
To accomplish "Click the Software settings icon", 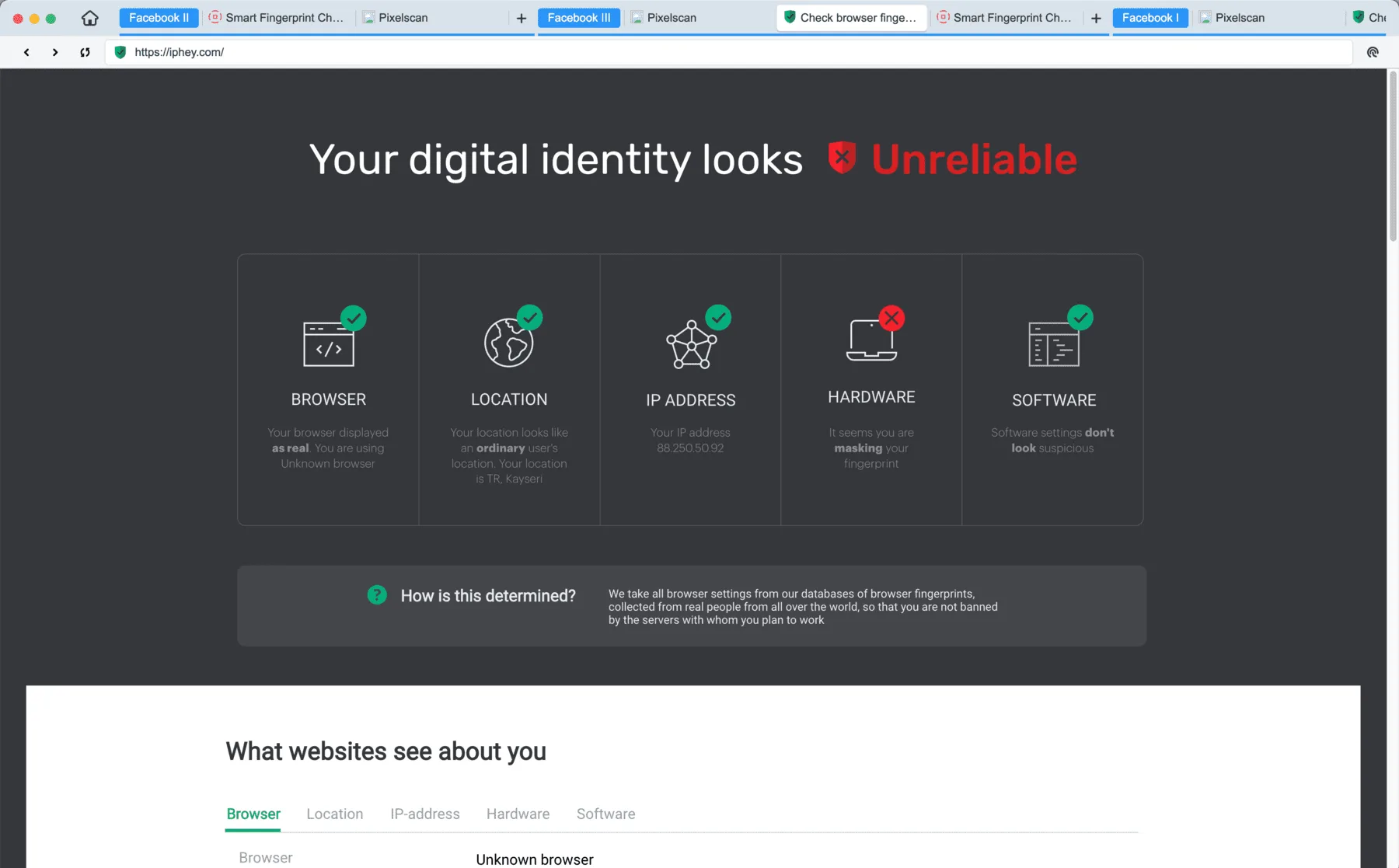I will [x=1054, y=344].
